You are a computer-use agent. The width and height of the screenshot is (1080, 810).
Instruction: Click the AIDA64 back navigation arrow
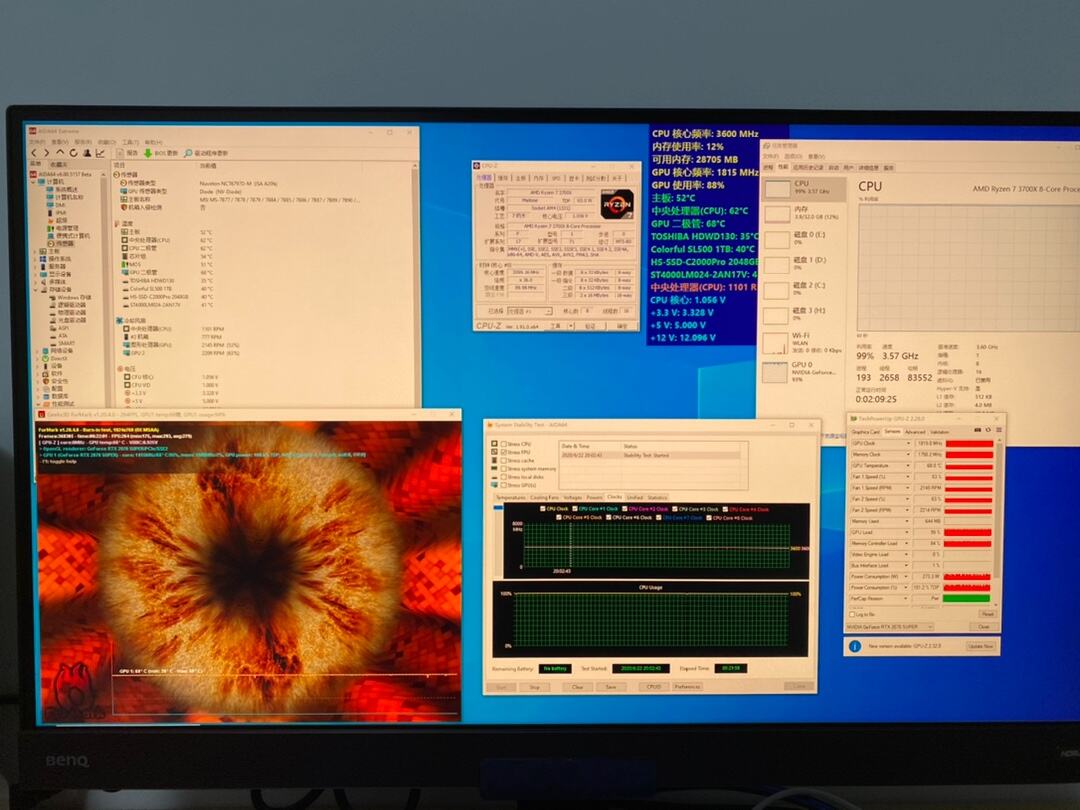(34, 153)
